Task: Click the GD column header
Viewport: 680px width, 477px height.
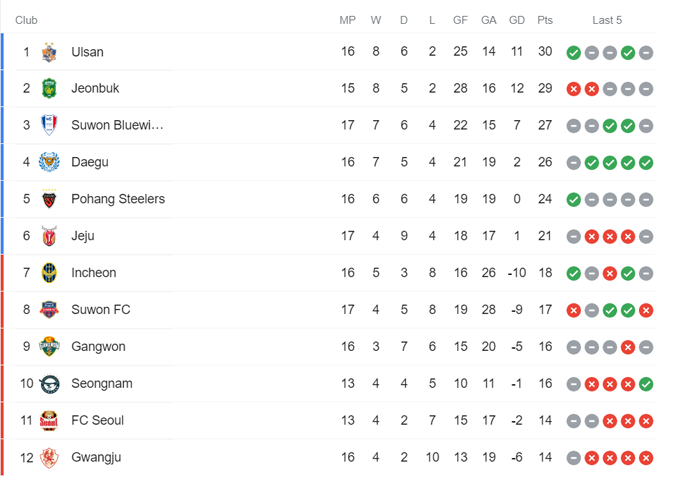Action: [x=516, y=20]
